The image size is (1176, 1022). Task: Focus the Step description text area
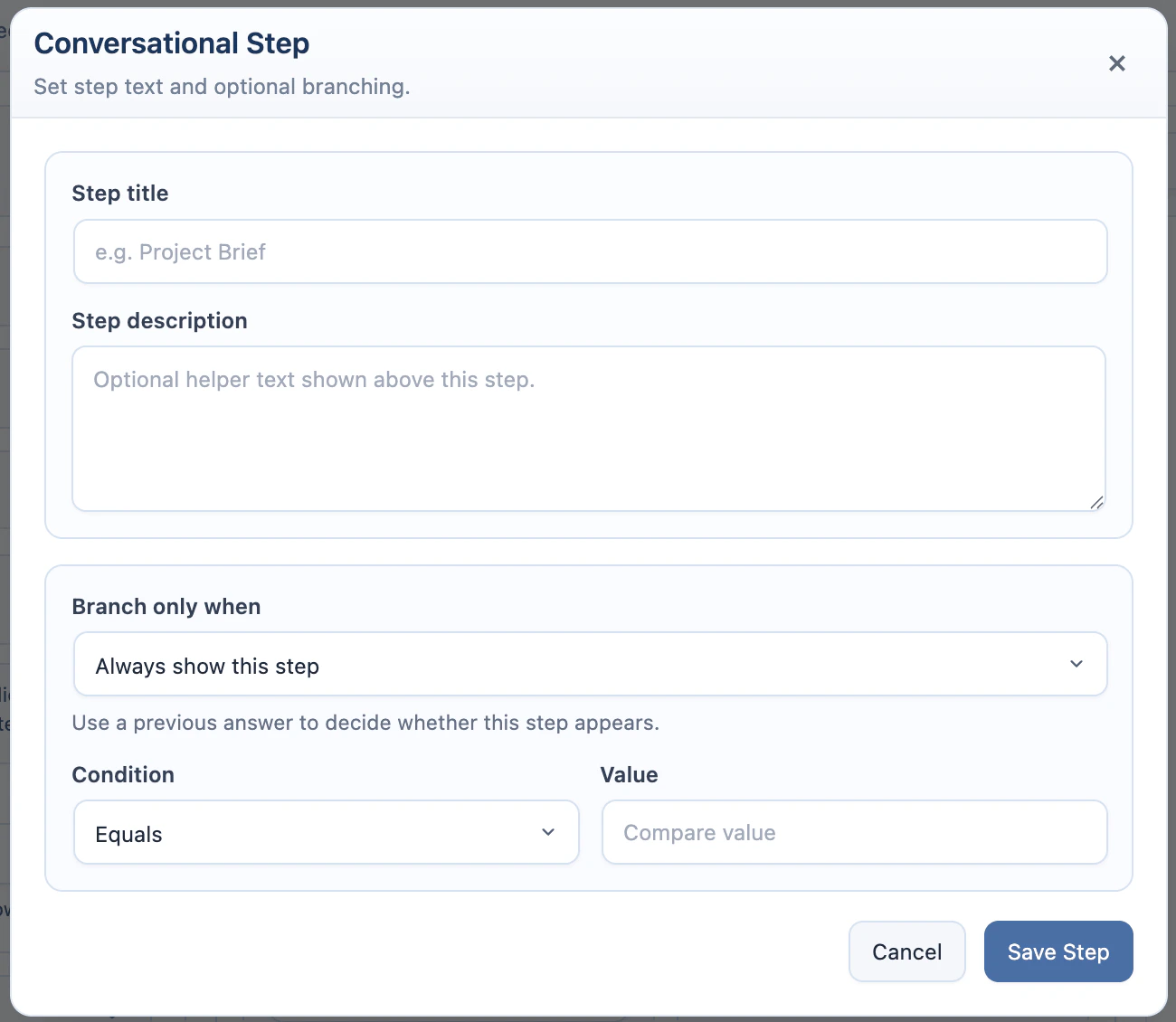point(589,429)
